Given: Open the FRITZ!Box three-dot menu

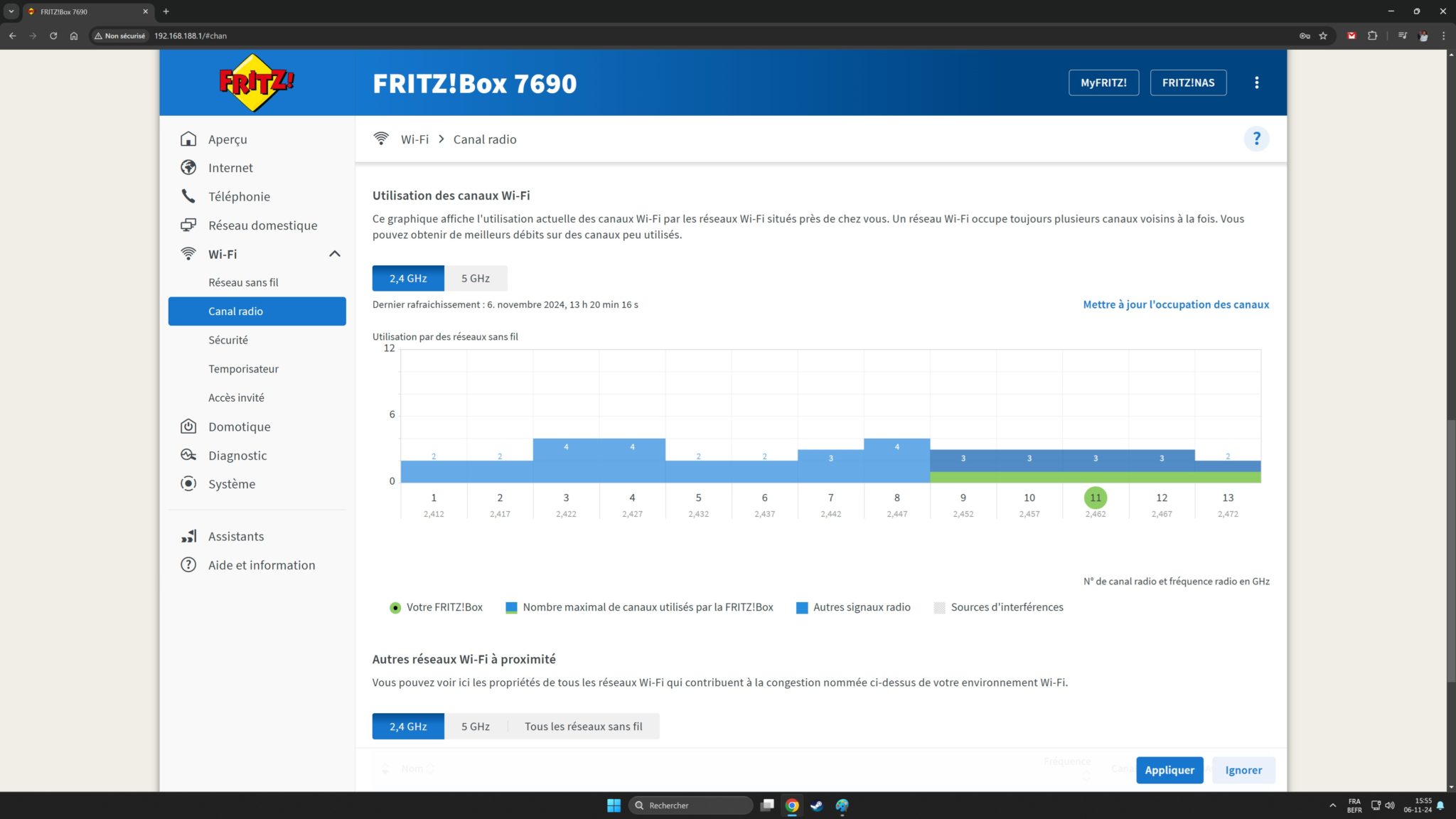Looking at the screenshot, I should point(1257,82).
